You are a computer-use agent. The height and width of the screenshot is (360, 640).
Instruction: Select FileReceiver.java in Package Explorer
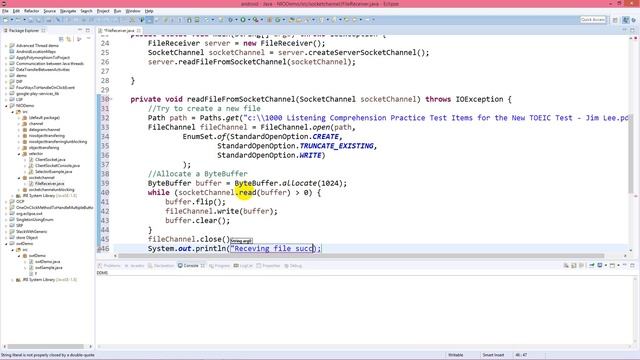pyautogui.click(x=49, y=184)
